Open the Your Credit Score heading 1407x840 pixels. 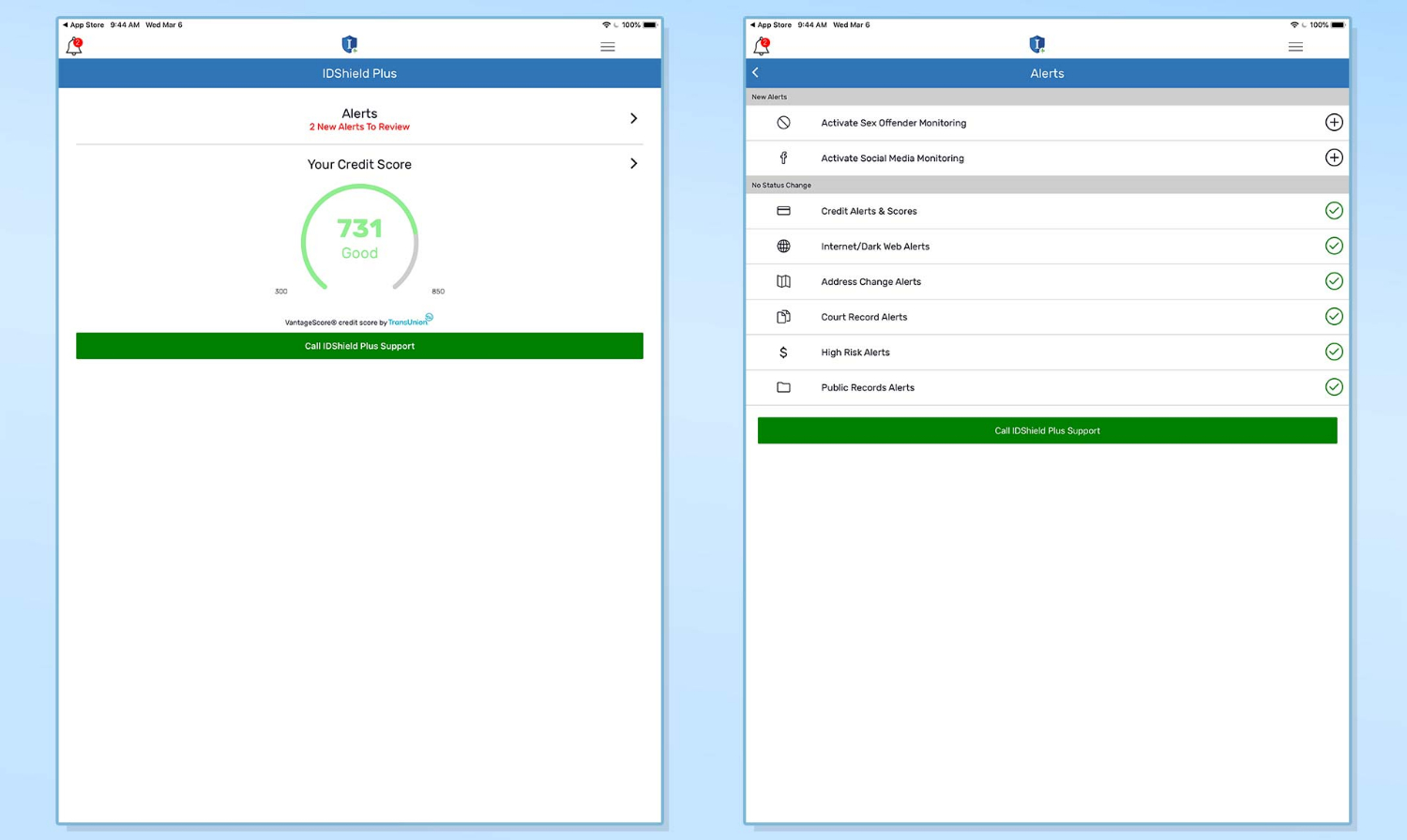coord(359,164)
